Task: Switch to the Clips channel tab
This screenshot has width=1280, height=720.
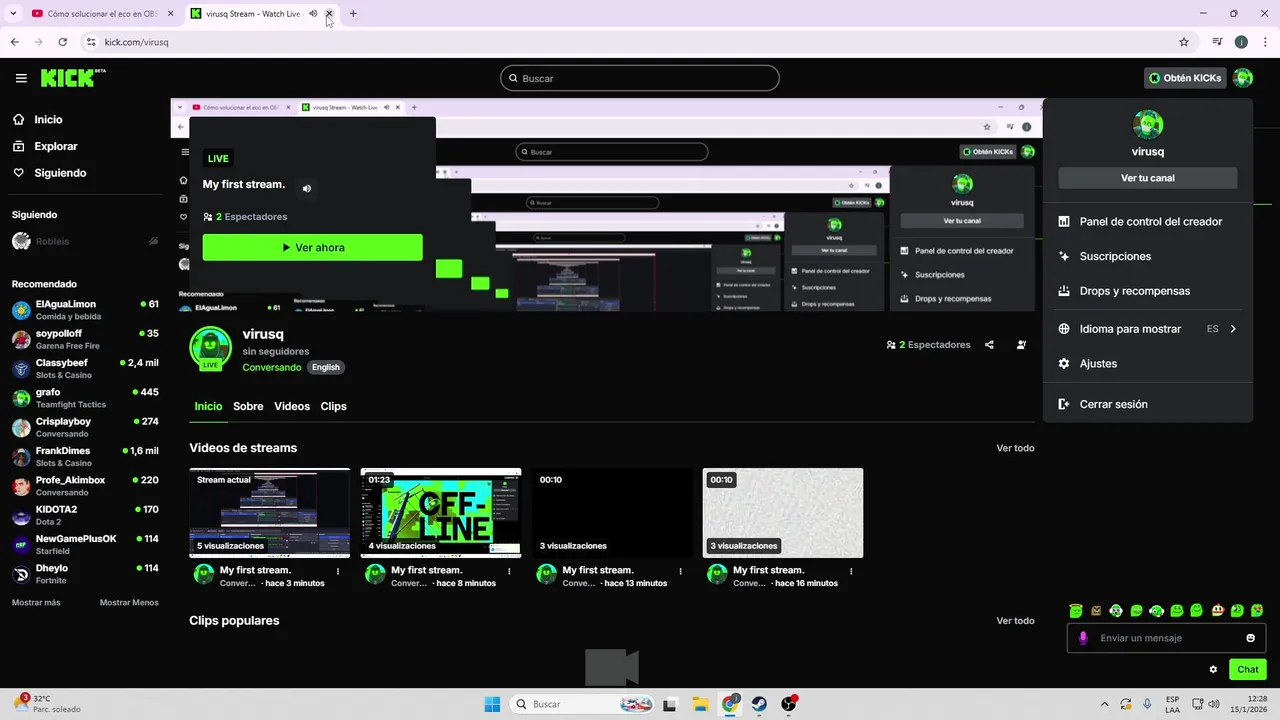Action: pos(333,406)
